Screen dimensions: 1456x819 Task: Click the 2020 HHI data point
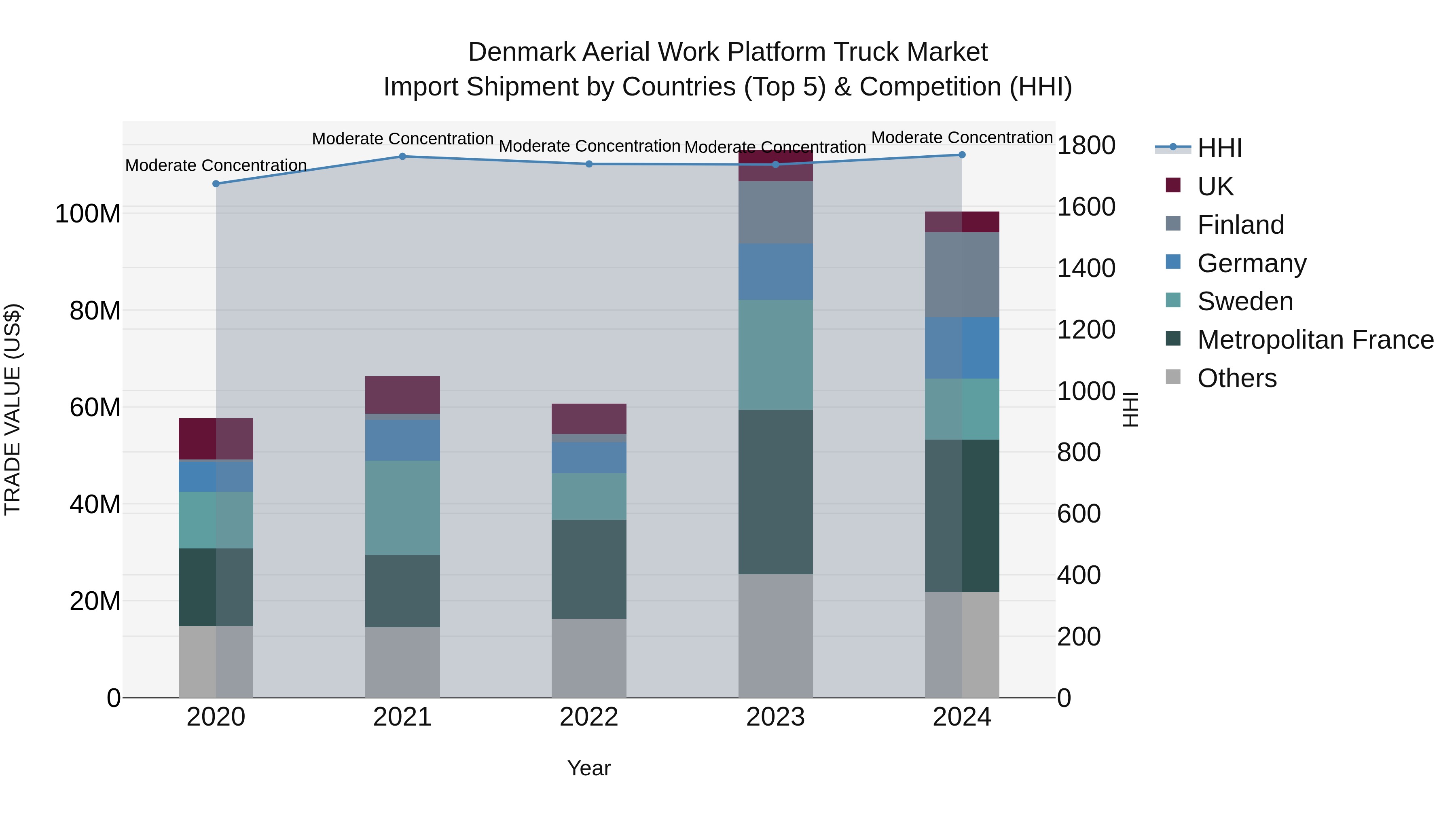click(216, 184)
